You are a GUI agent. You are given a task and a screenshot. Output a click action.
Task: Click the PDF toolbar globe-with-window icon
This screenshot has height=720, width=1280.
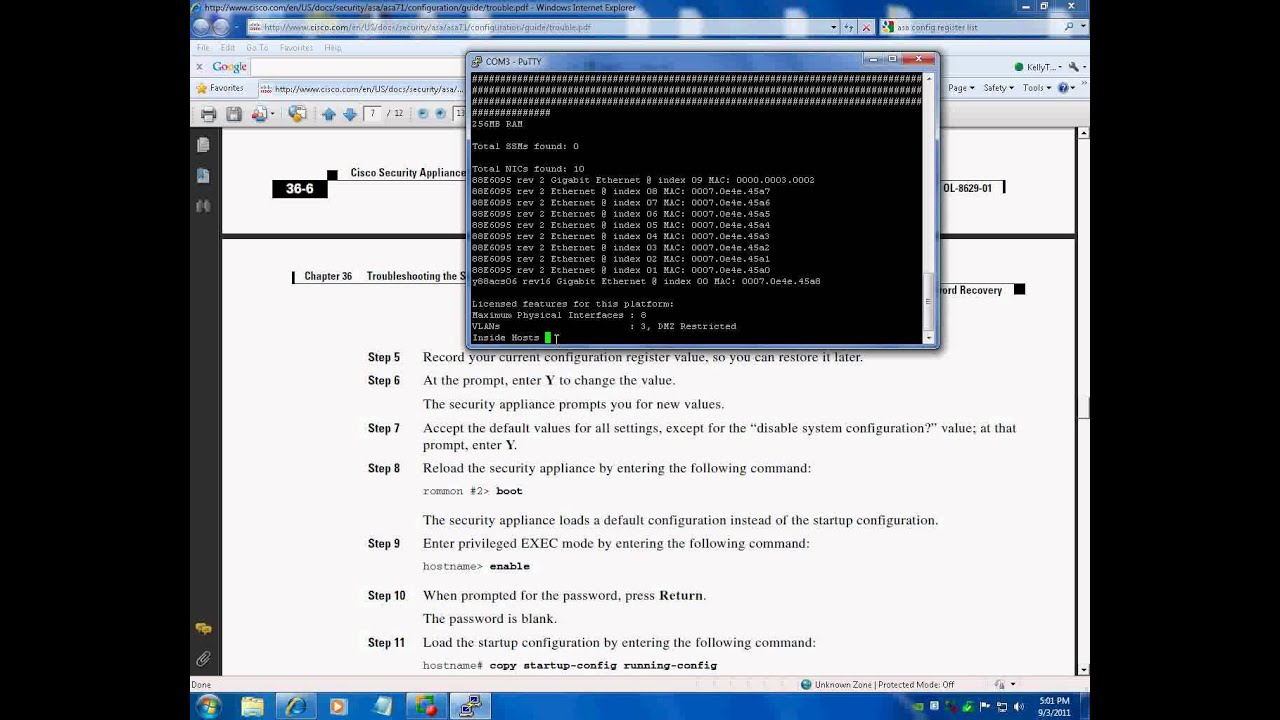coord(297,114)
